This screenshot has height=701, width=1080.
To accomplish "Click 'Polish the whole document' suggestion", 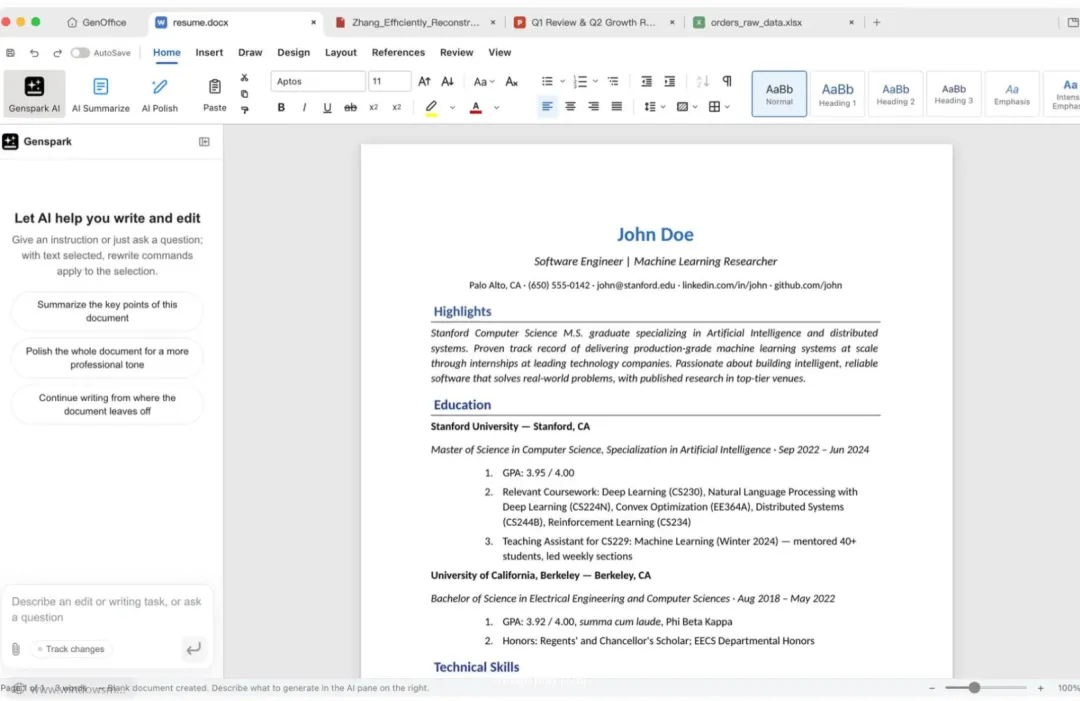I will click(107, 358).
